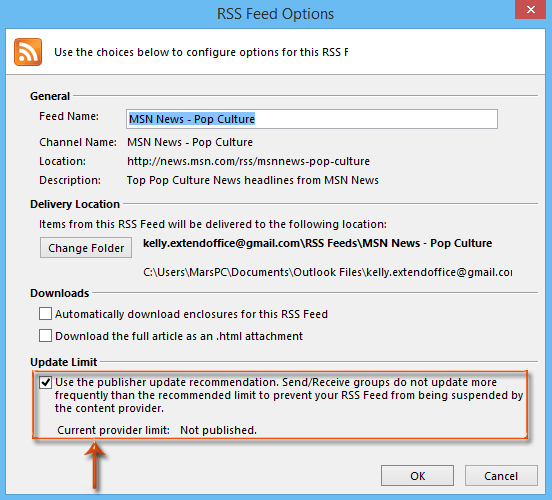Click the Delivery Location section heading

pyautogui.click(x=75, y=204)
